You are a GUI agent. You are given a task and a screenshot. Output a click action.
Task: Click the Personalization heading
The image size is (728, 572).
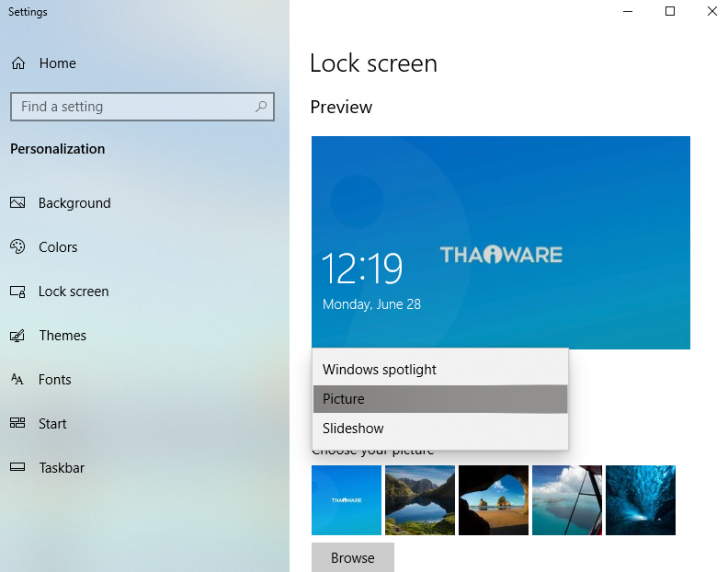coord(58,149)
